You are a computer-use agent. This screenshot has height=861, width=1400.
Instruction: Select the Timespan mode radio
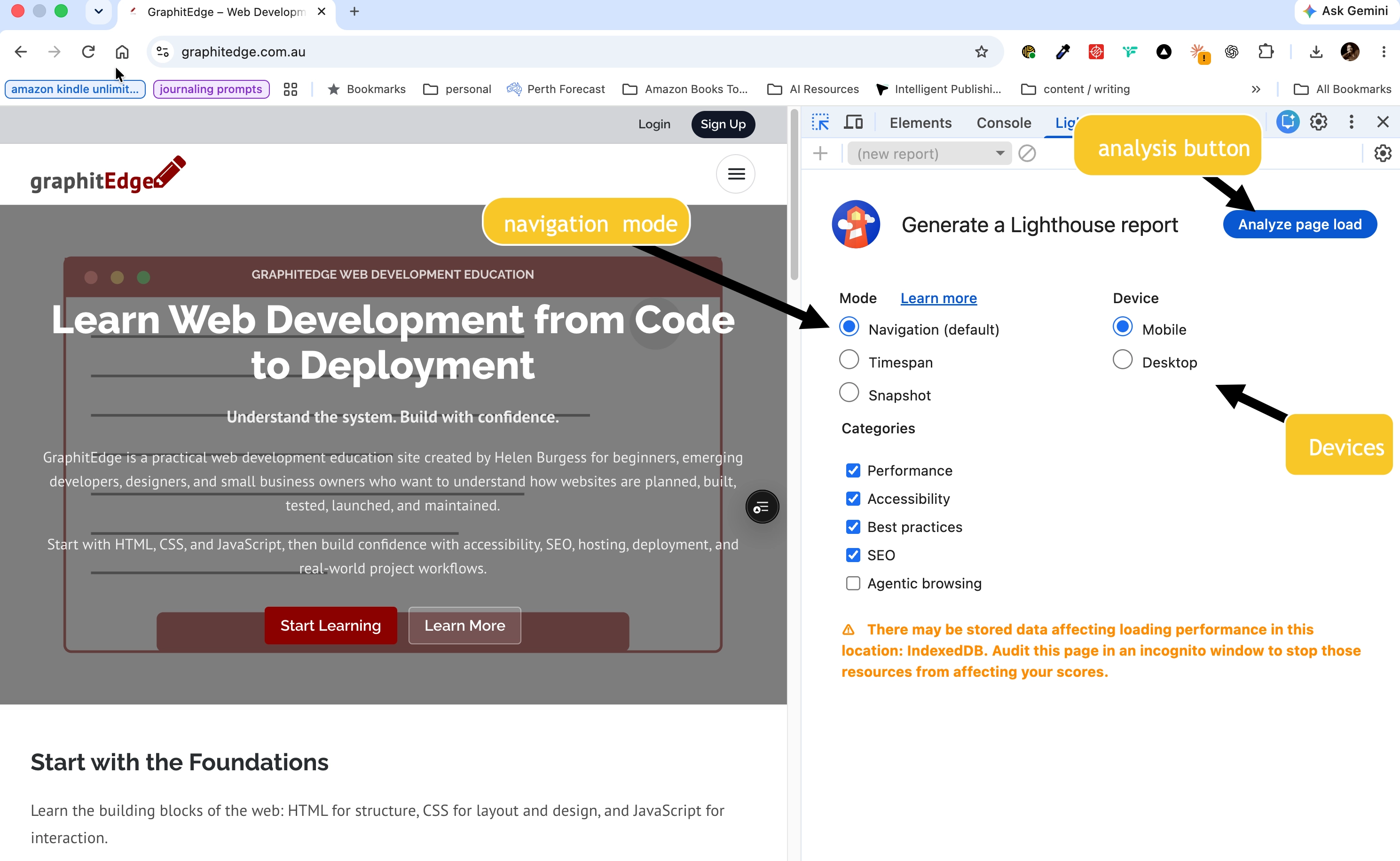click(849, 360)
